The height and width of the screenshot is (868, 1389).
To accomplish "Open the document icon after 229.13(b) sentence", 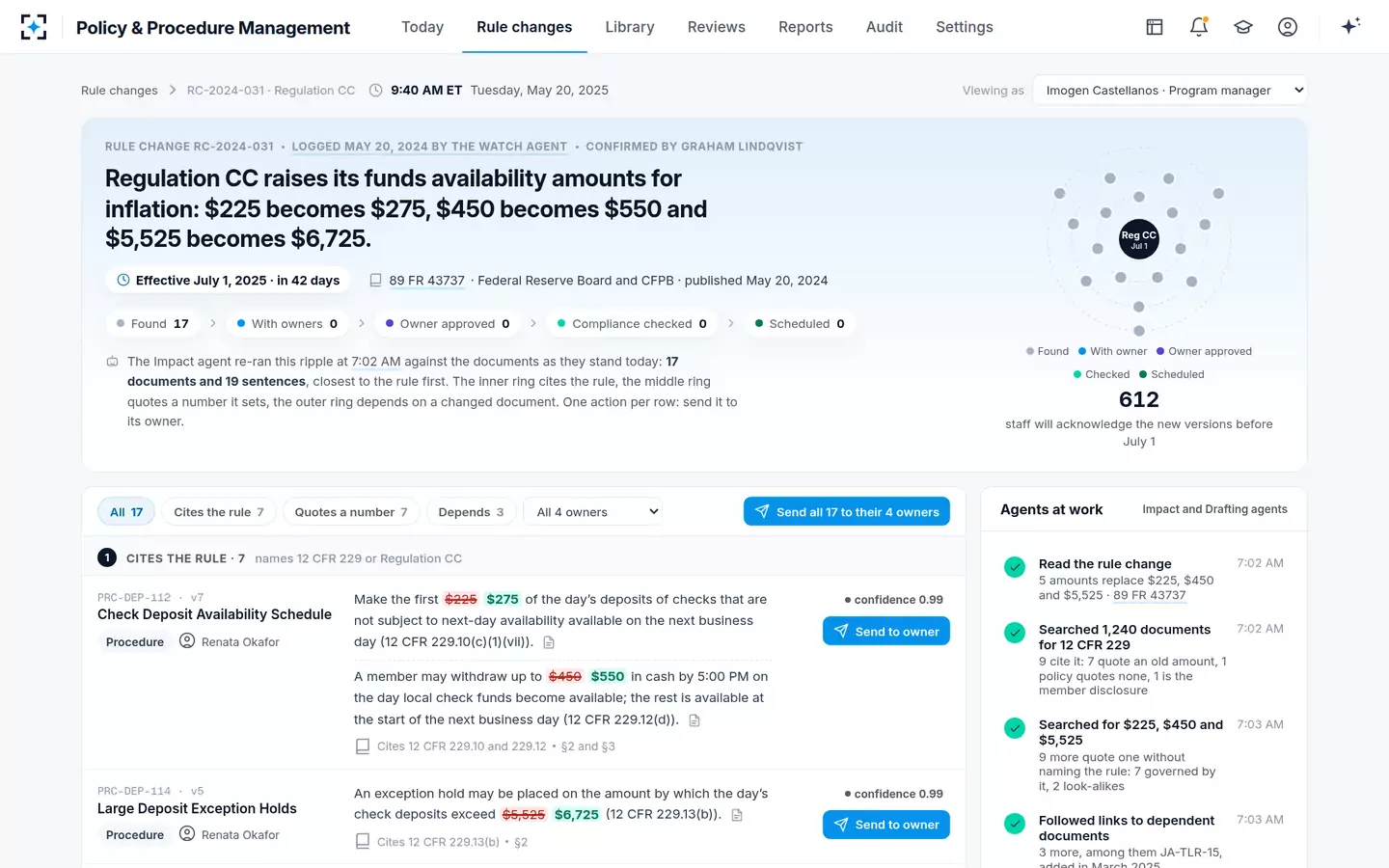I will pos(737,815).
